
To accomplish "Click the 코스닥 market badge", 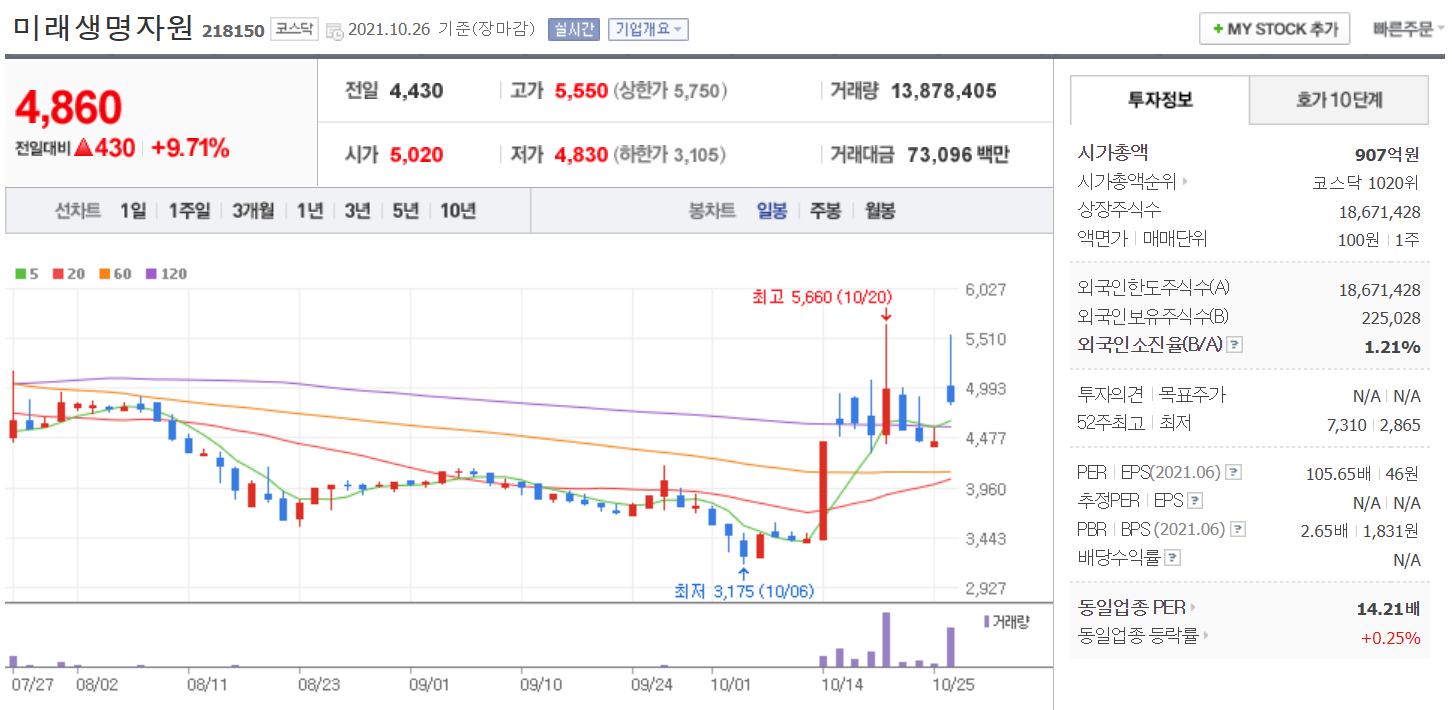I will tap(295, 30).
